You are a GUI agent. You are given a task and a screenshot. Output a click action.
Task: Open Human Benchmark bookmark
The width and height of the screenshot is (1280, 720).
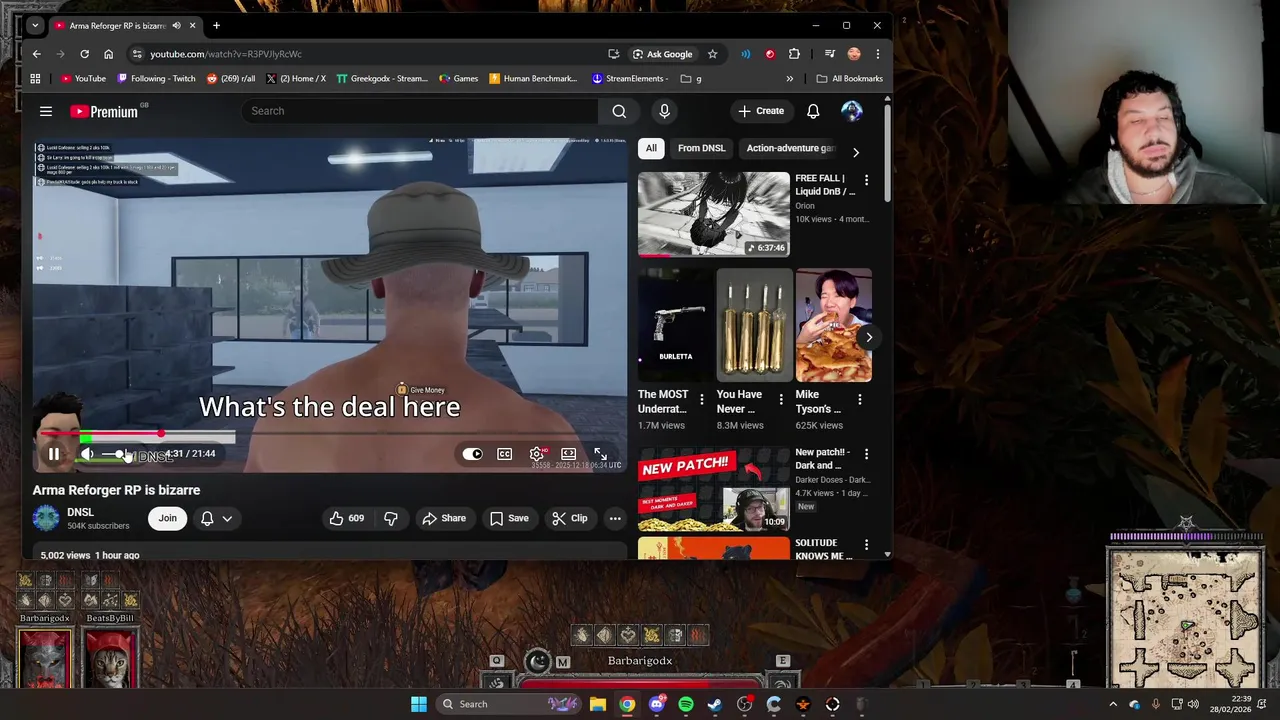[x=533, y=79]
